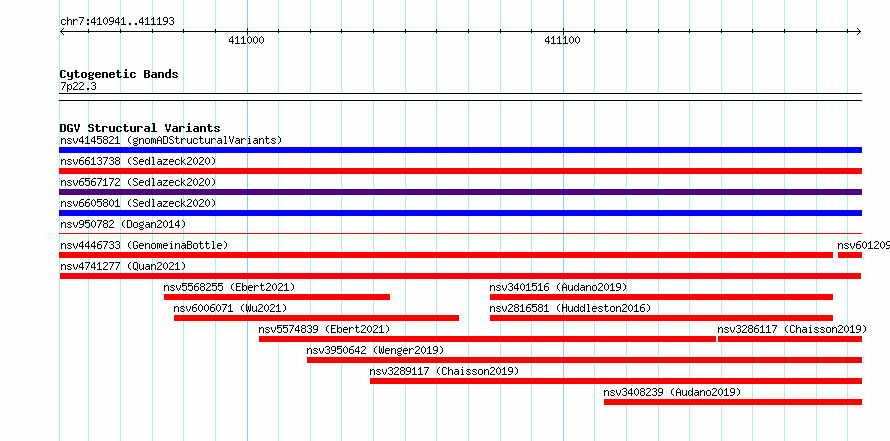Open the nsv5568255 (Ebert2021) label
Viewport: 890px width, 441px height.
pyautogui.click(x=229, y=287)
